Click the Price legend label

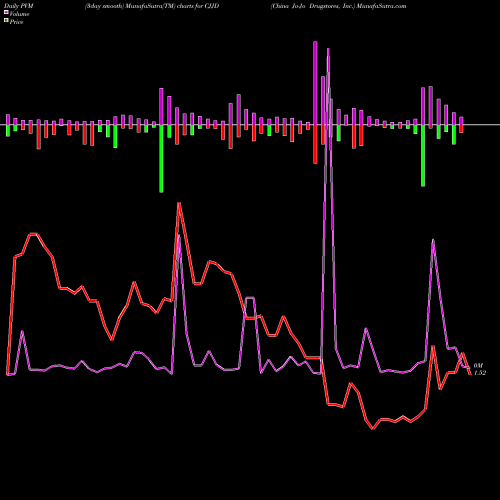point(16,22)
